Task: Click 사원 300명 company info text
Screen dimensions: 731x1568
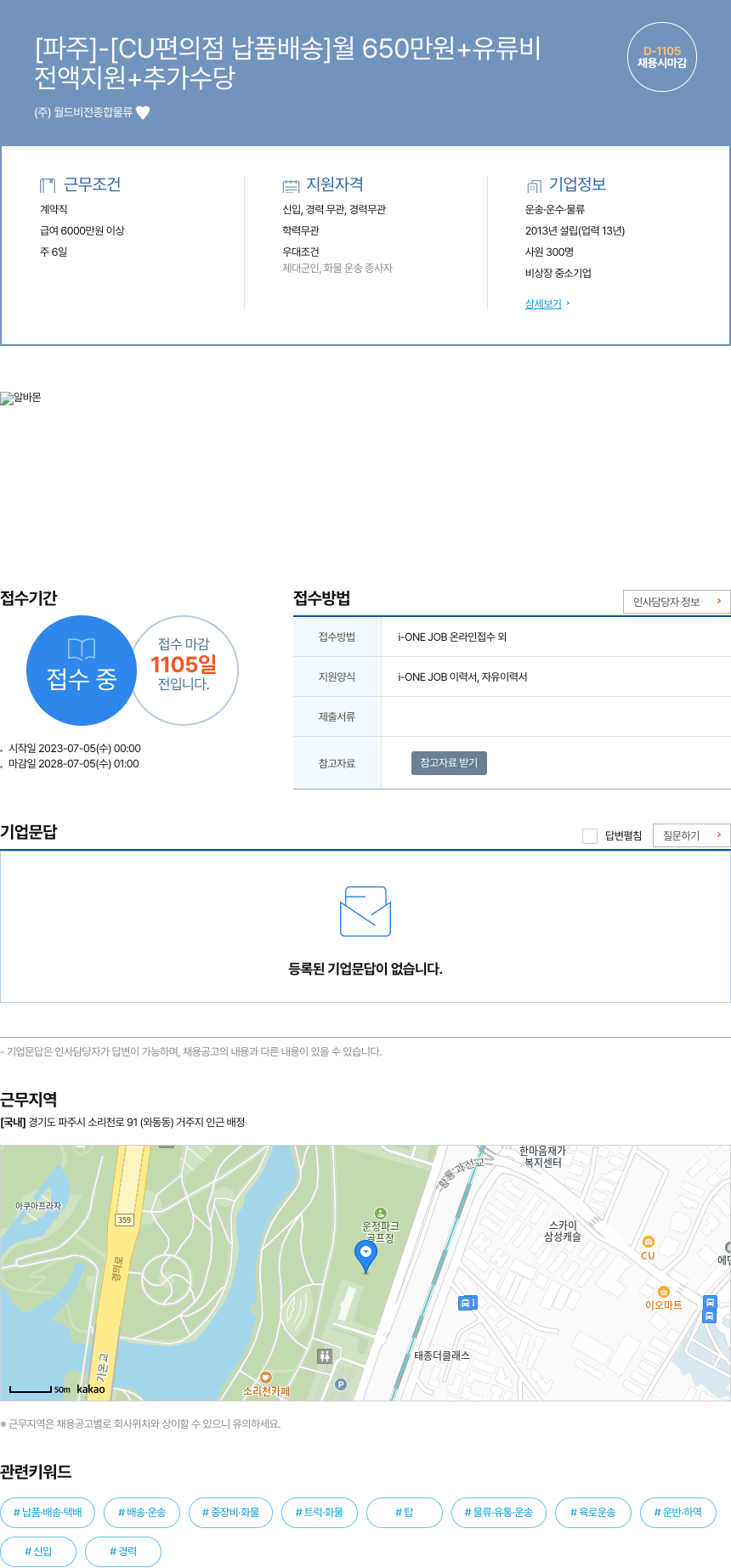Action: (549, 252)
